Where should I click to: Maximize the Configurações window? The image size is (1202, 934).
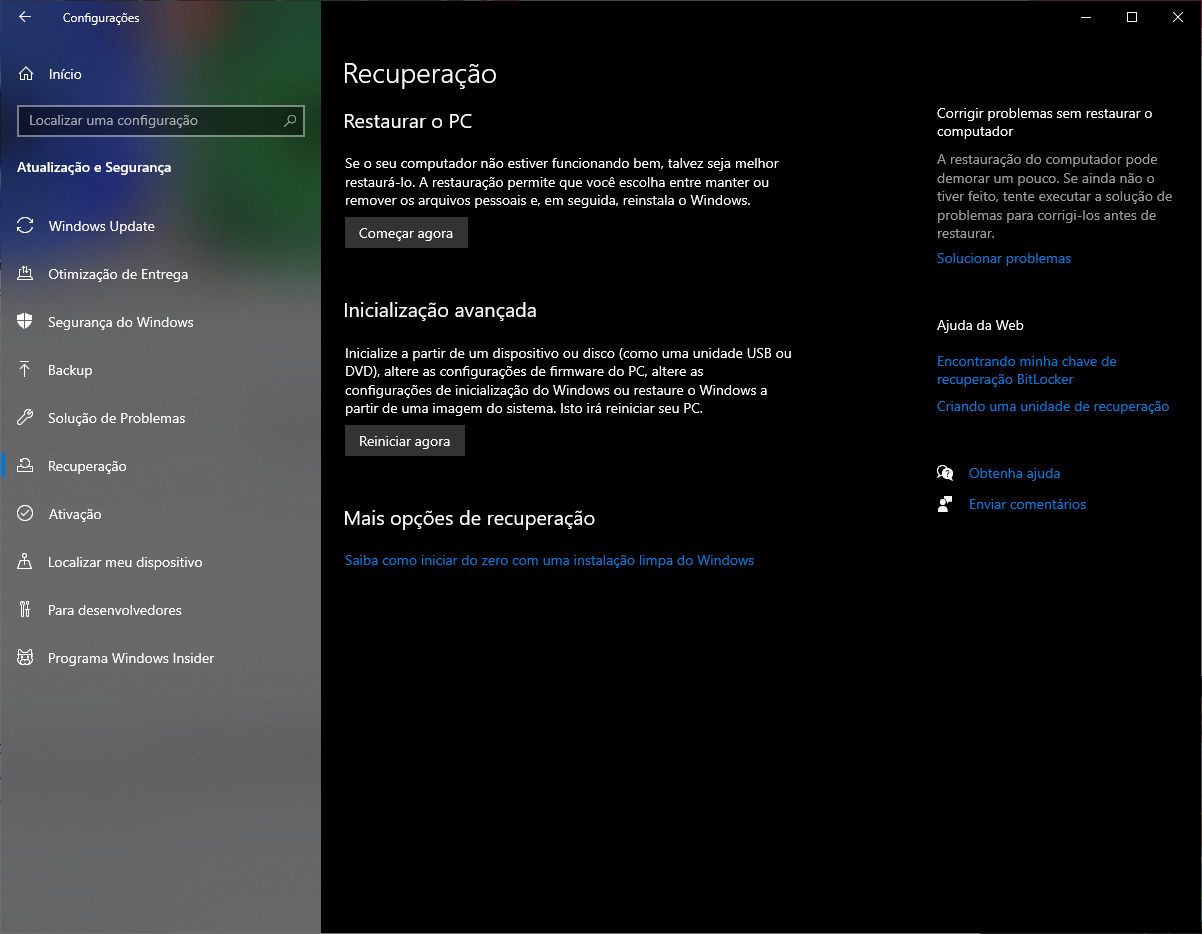(1132, 17)
